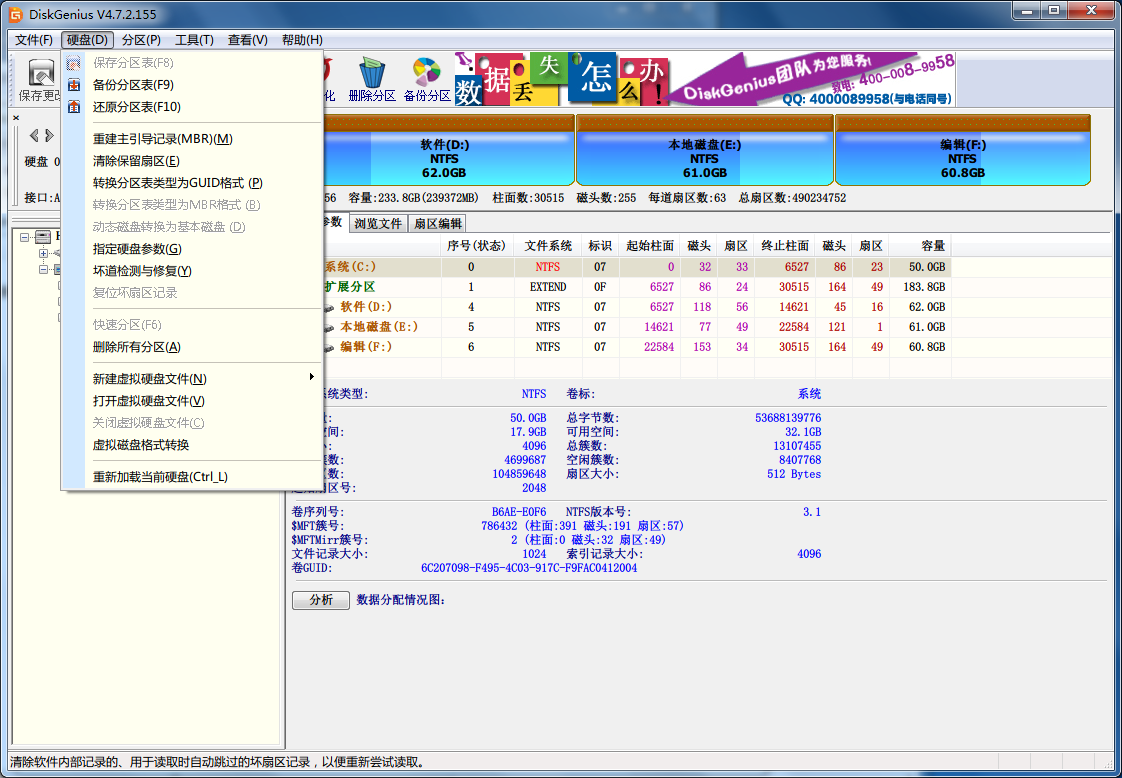1122x778 pixels.
Task: Select 删除所有分区 from the disk menu
Action: pos(137,347)
